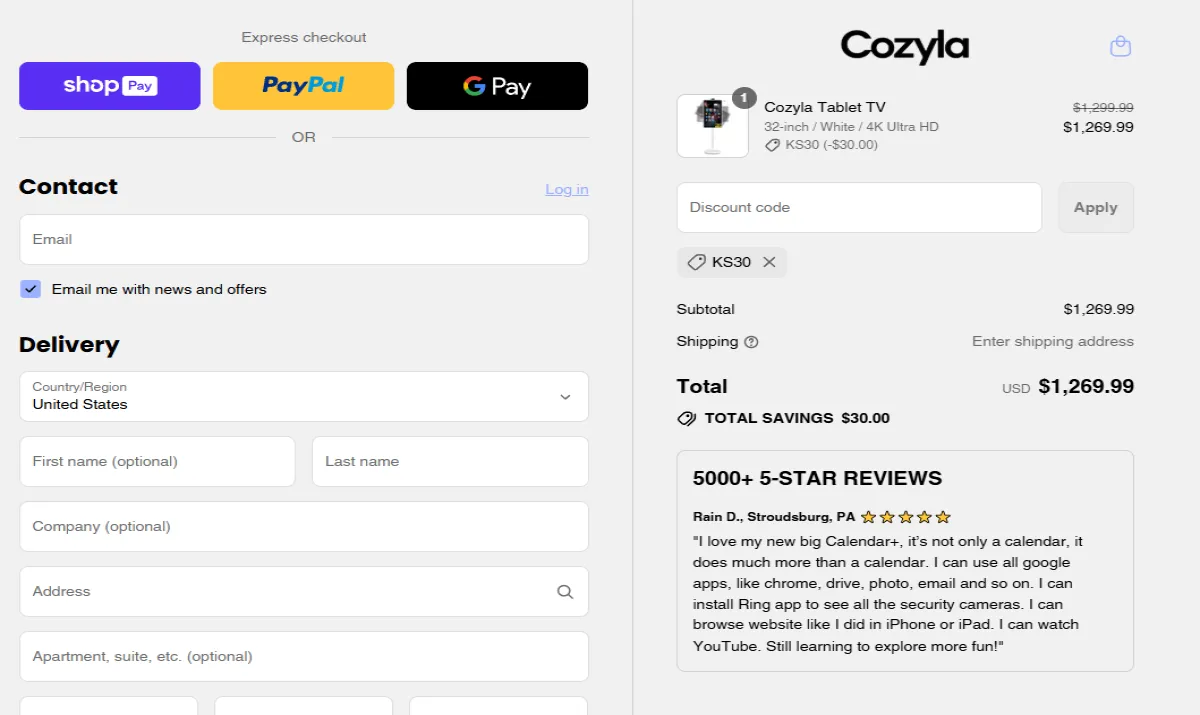
Task: Focus the Email input field
Action: [304, 240]
